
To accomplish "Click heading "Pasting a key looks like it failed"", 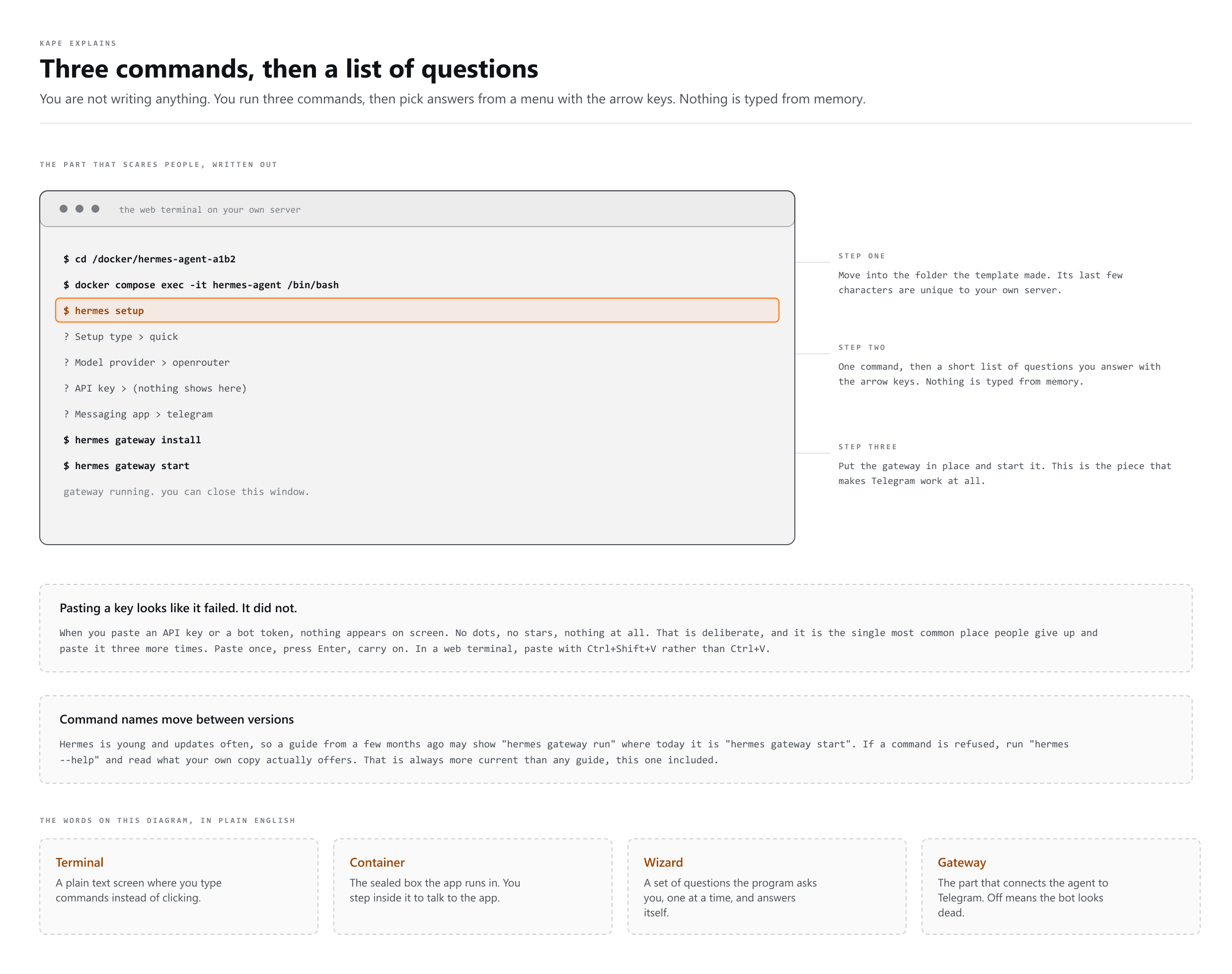I will point(178,608).
